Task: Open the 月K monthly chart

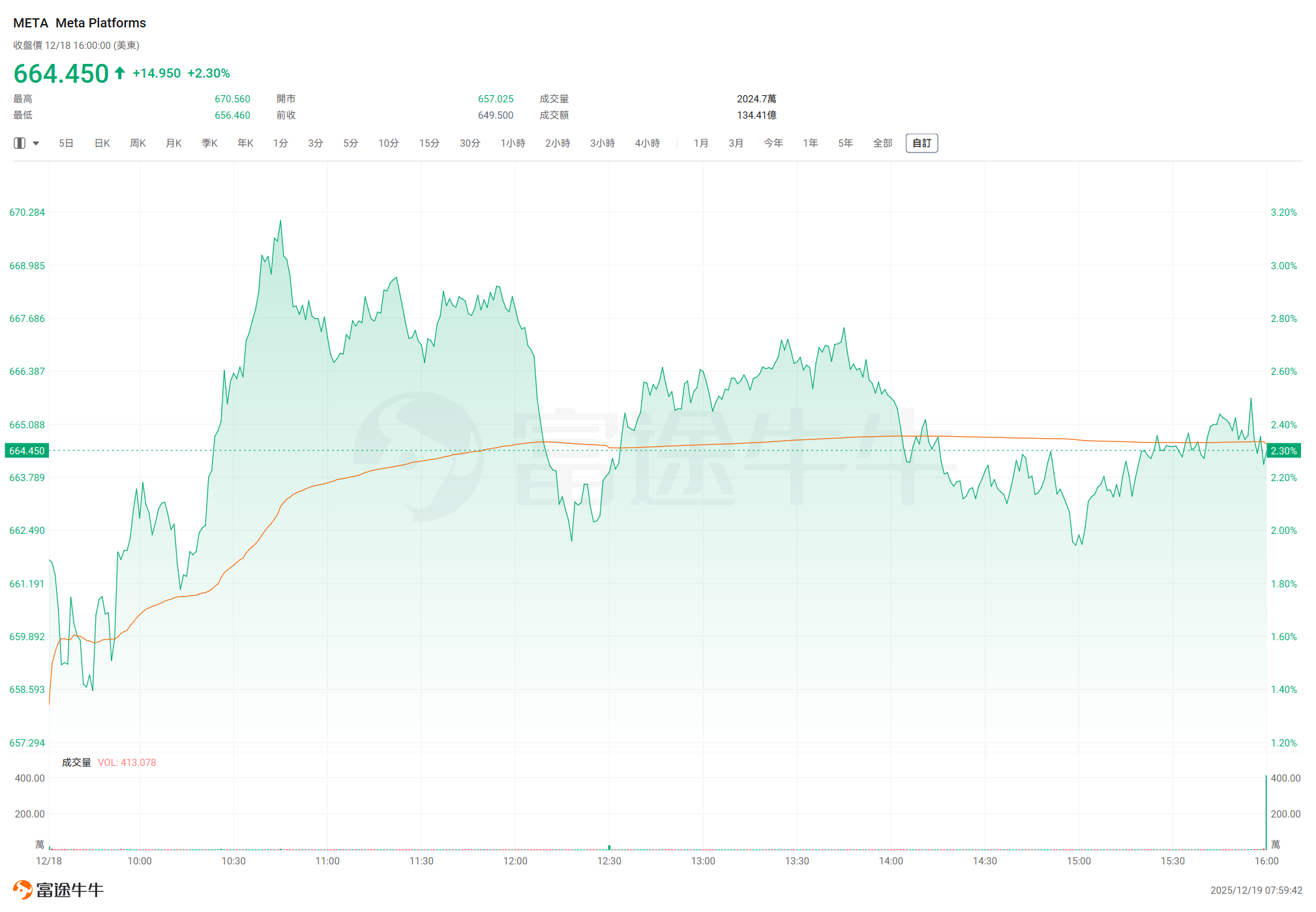Action: click(x=173, y=143)
